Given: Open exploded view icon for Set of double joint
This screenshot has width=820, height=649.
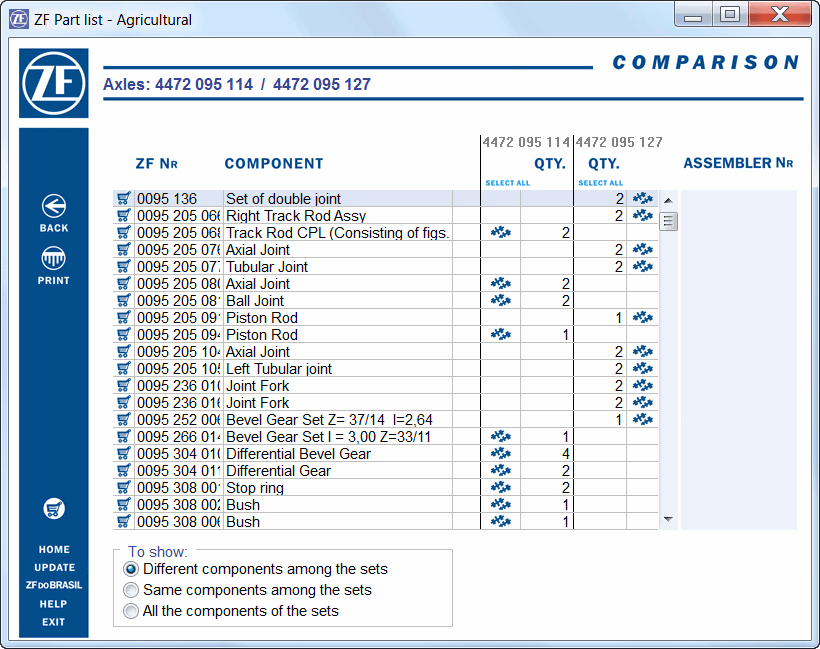Looking at the screenshot, I should 643,199.
